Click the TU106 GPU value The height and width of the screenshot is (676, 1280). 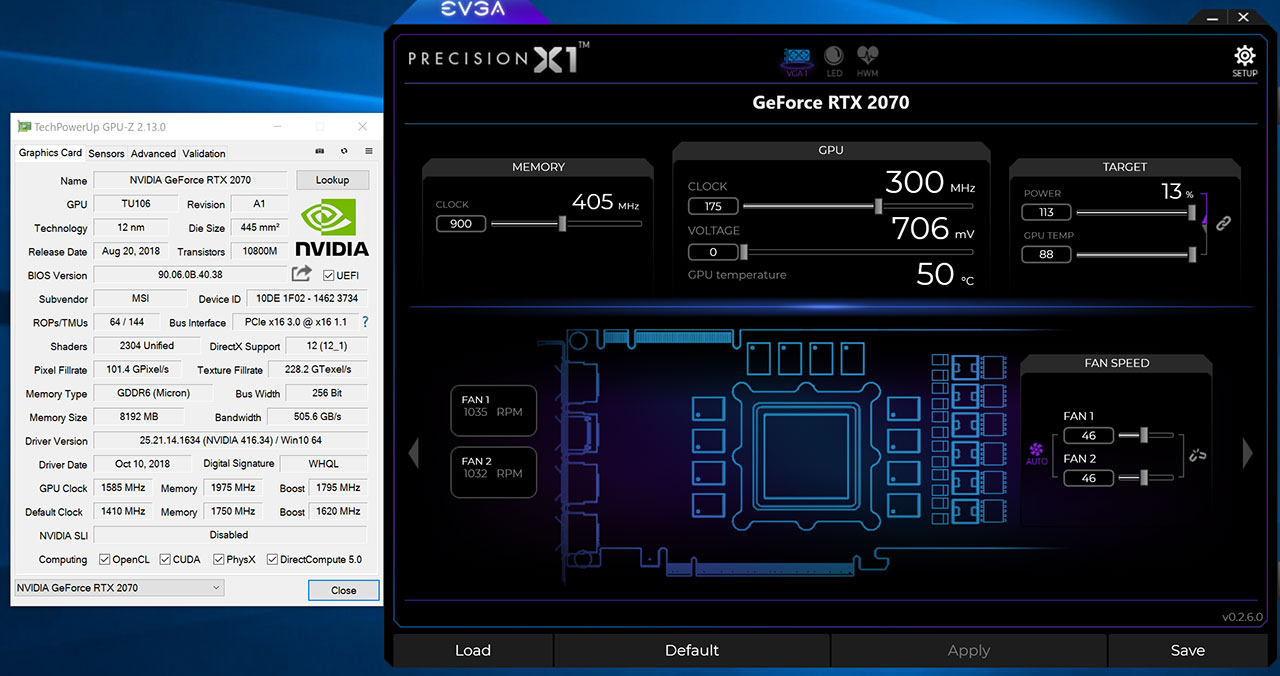coord(135,204)
